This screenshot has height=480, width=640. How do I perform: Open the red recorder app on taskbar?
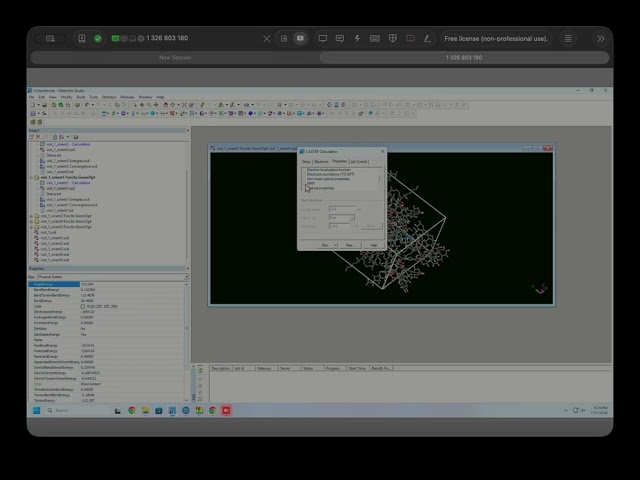coord(226,410)
